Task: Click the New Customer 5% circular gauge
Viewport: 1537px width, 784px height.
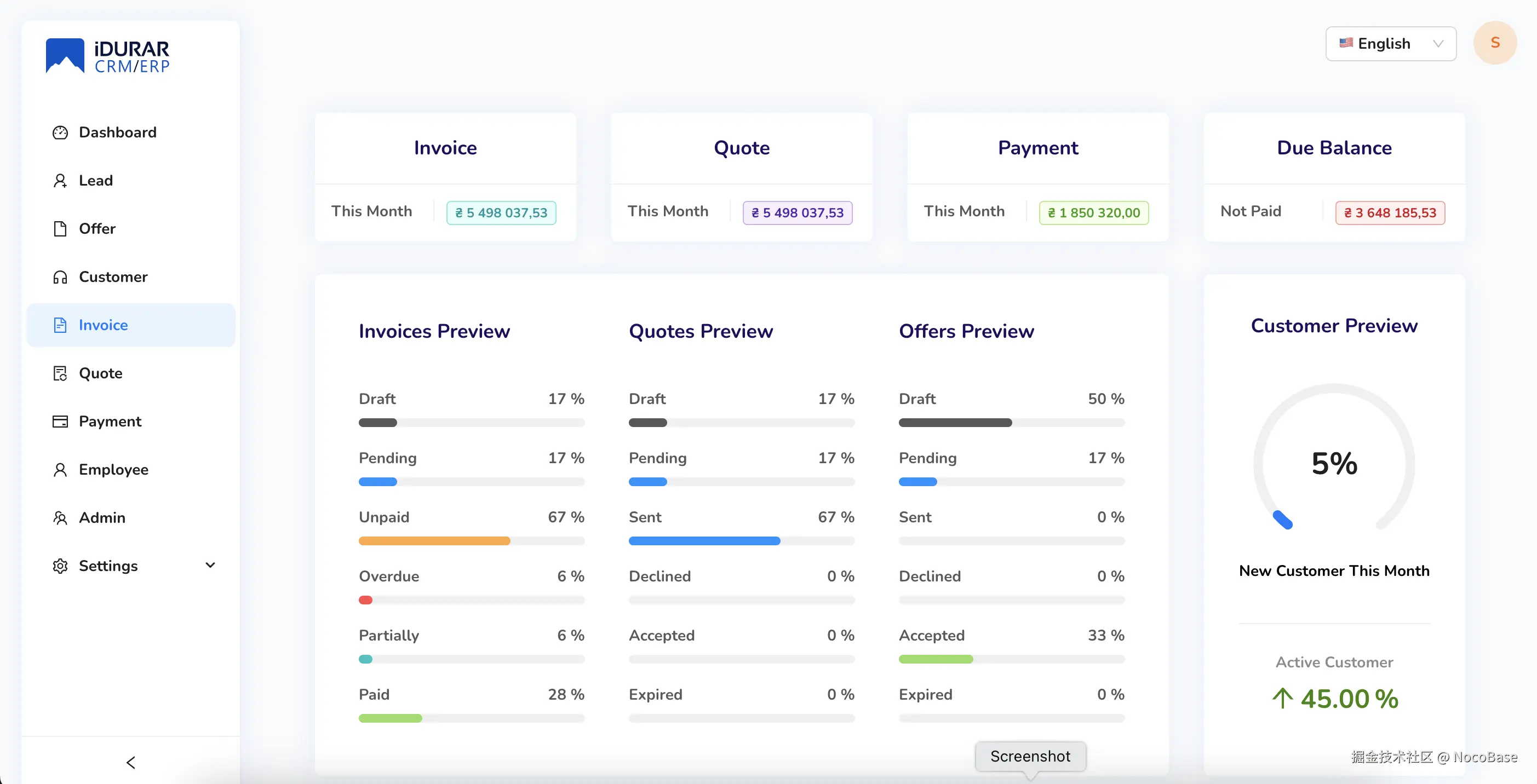Action: pyautogui.click(x=1334, y=463)
